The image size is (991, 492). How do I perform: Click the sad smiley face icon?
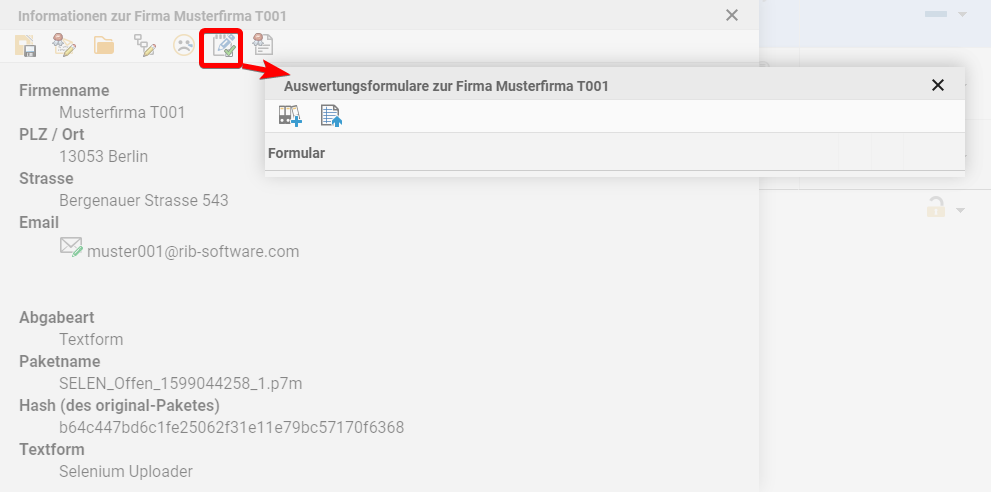click(x=183, y=45)
